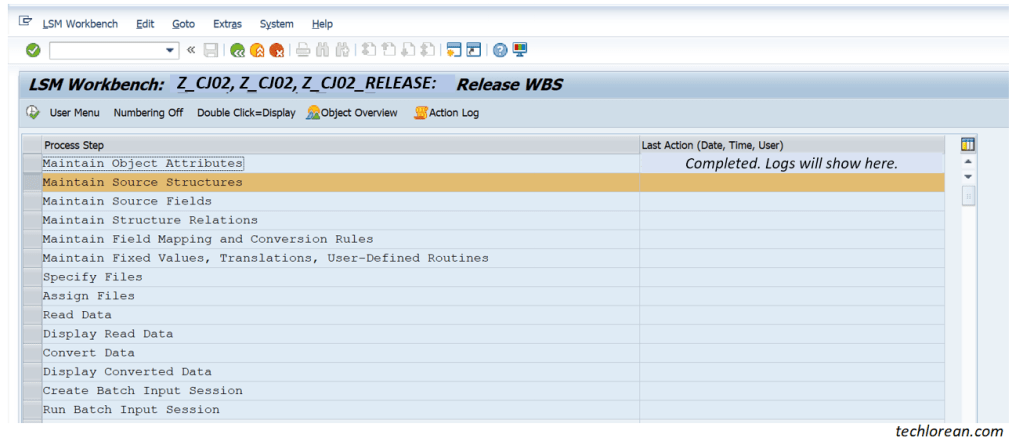
Task: Click the Previous Page icon
Action: click(388, 50)
